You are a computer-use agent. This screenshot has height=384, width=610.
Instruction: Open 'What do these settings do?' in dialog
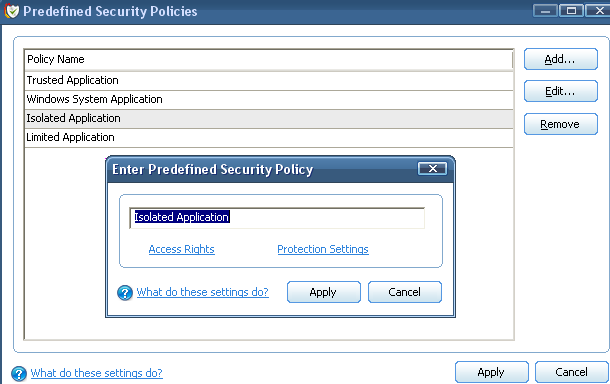coord(202,292)
